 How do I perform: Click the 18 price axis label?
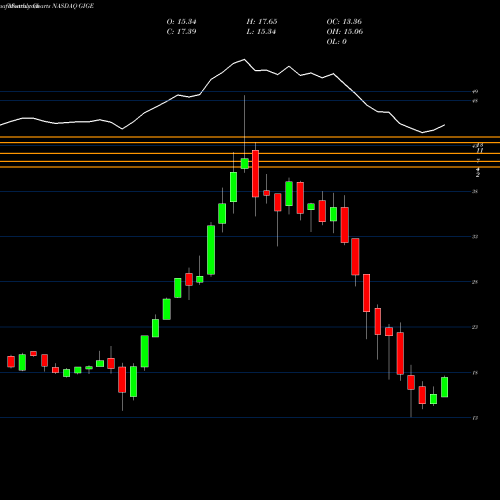click(x=475, y=373)
